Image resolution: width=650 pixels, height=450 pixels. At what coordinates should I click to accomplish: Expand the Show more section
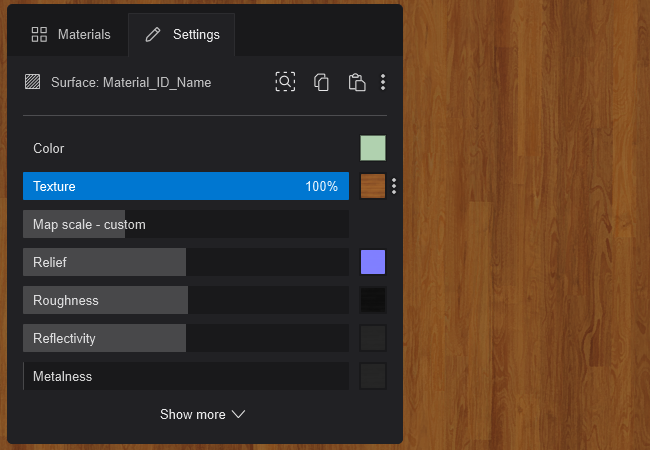coord(203,414)
